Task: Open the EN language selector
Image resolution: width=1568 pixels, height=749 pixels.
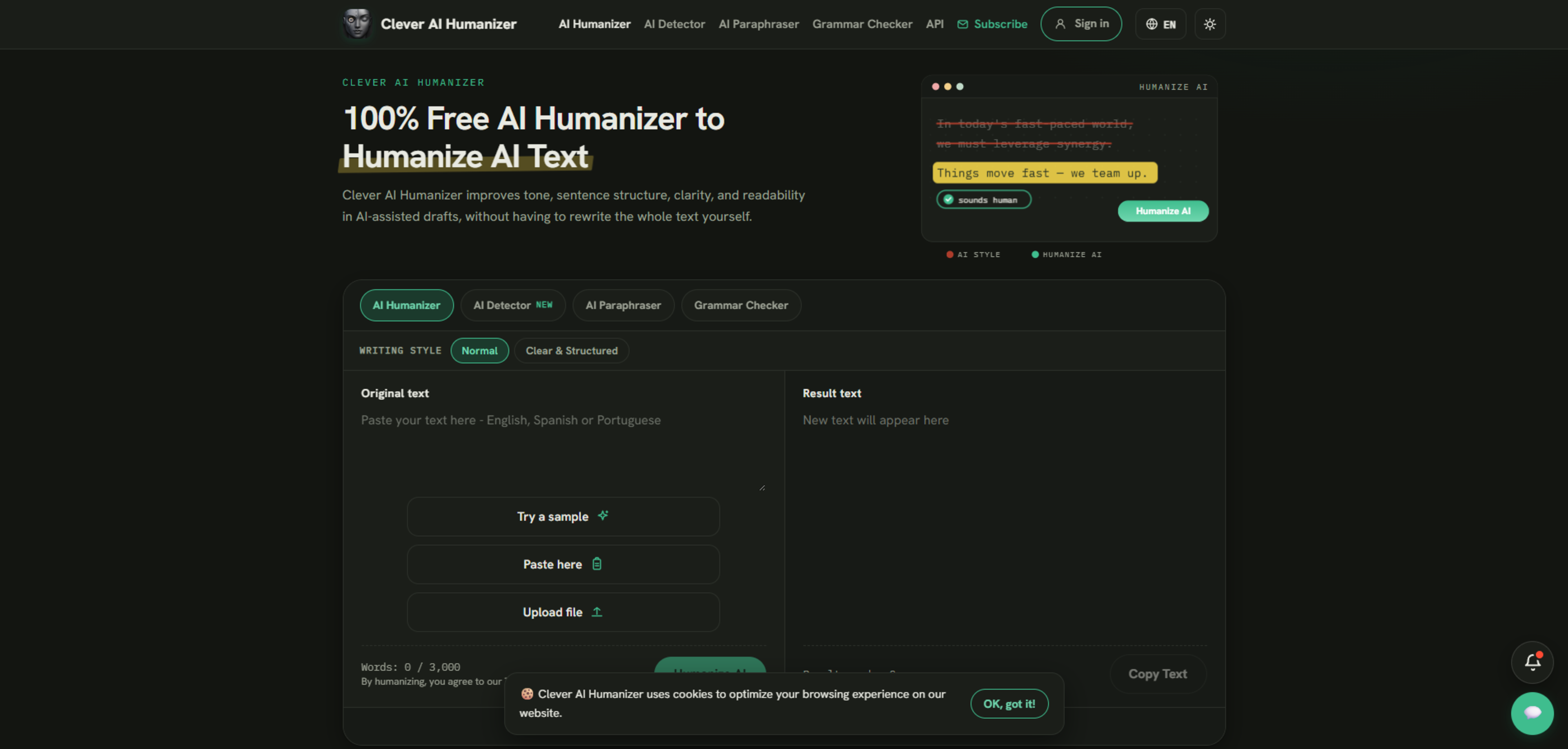Action: [1160, 25]
